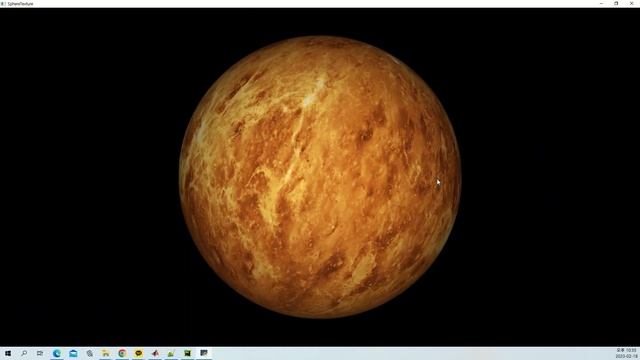Switch to the SphereTexture window taskbar icon
The width and height of the screenshot is (640, 360).
[204, 353]
